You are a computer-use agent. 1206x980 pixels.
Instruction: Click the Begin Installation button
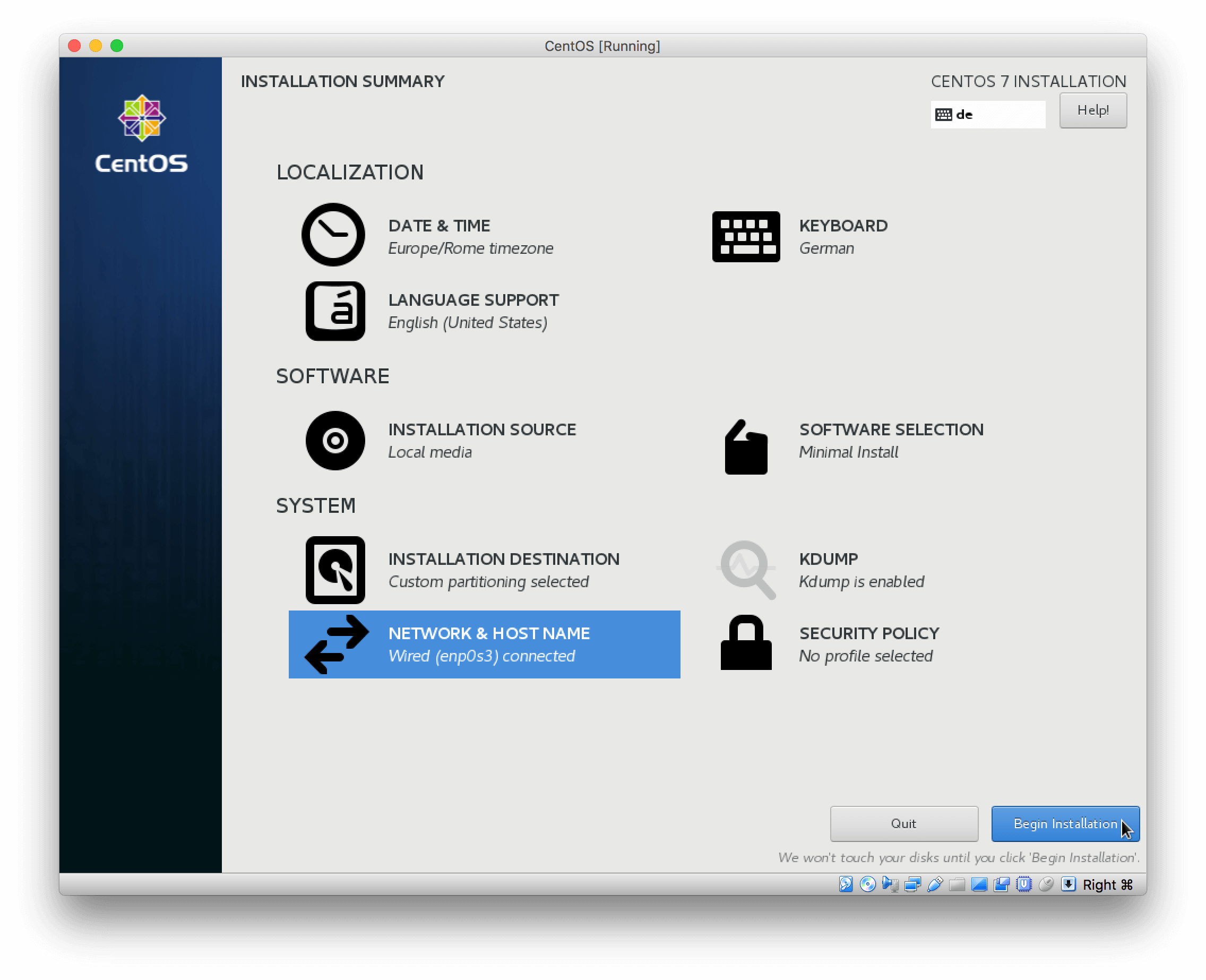coord(1064,823)
